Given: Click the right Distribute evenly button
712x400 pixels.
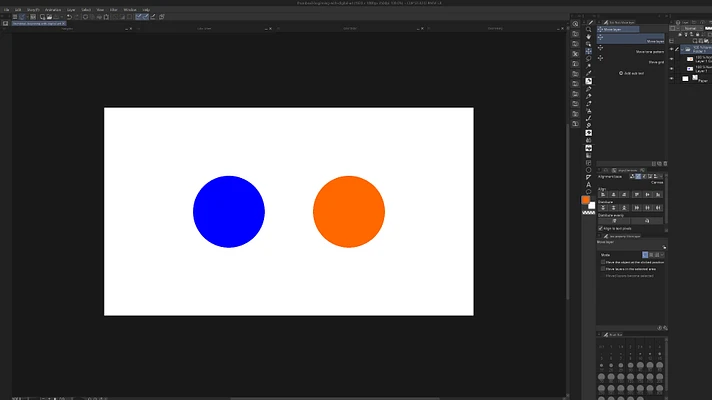Looking at the screenshot, I should tap(647, 221).
